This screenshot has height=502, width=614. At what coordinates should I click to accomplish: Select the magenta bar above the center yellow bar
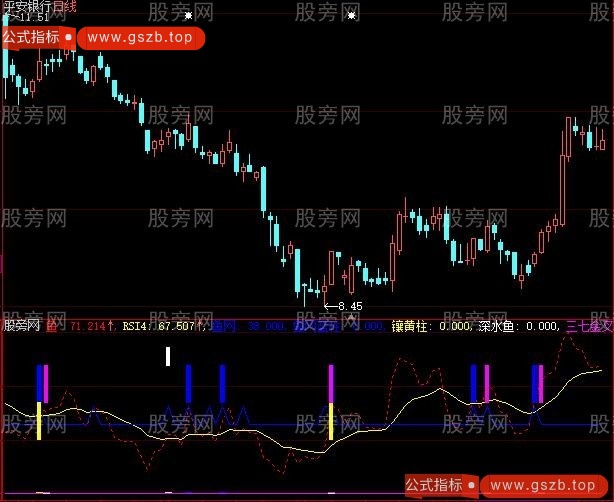point(331,384)
